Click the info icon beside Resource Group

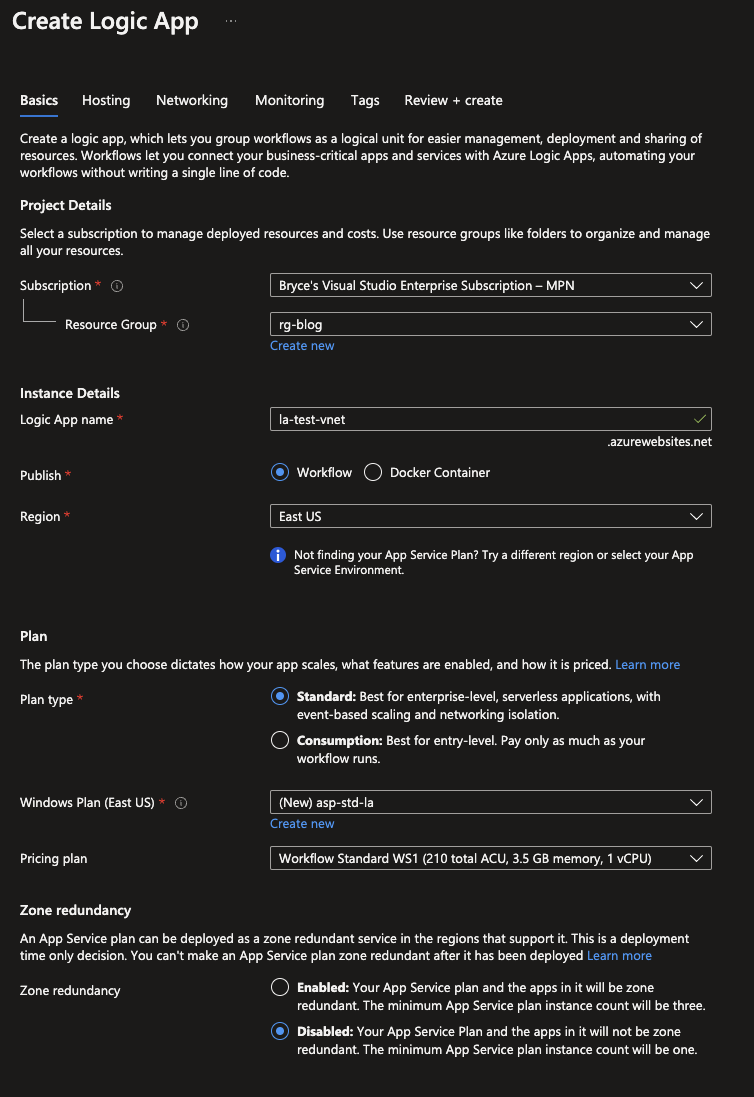tap(183, 325)
